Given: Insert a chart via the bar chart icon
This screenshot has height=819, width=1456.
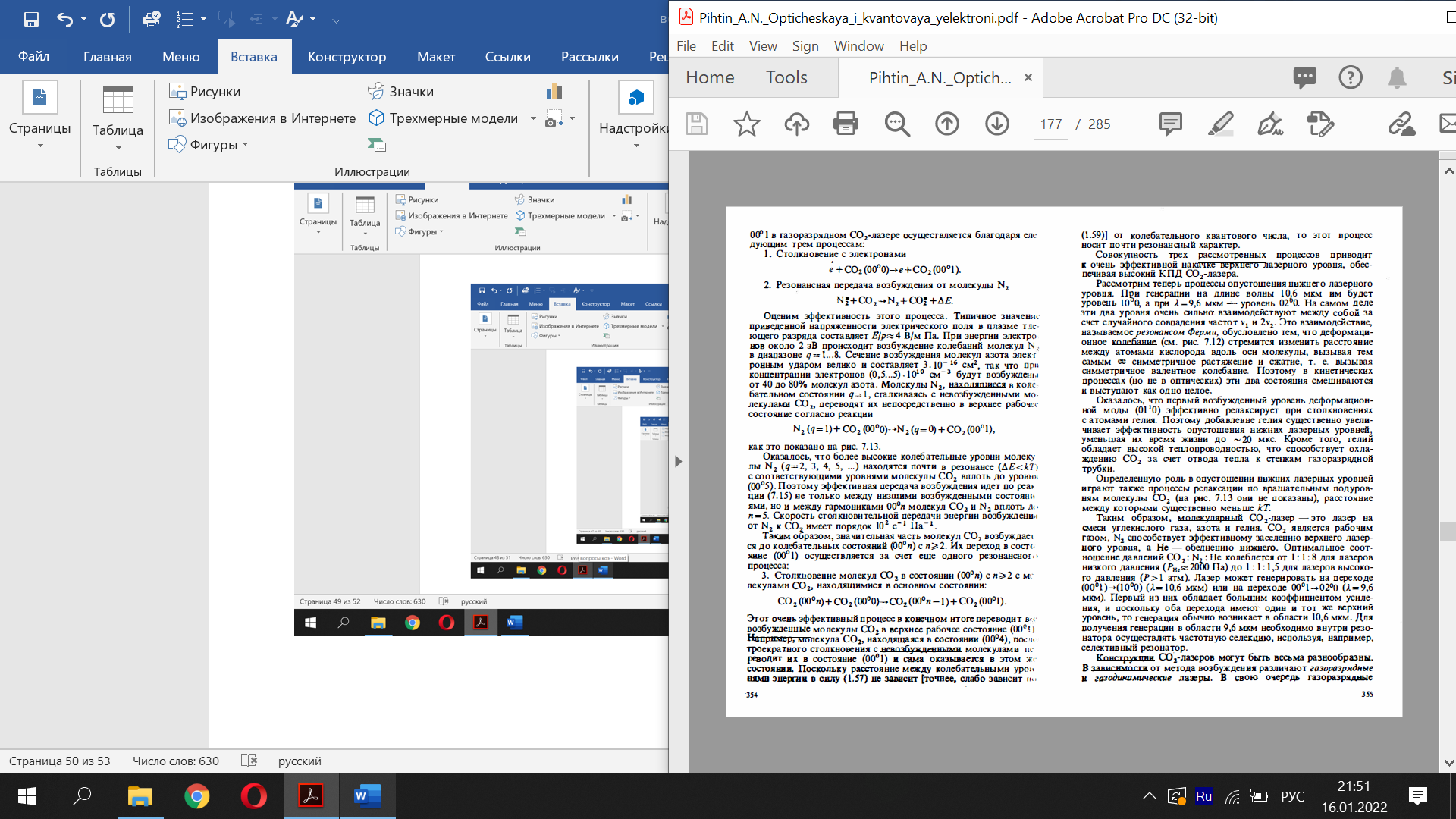Looking at the screenshot, I should tap(554, 91).
